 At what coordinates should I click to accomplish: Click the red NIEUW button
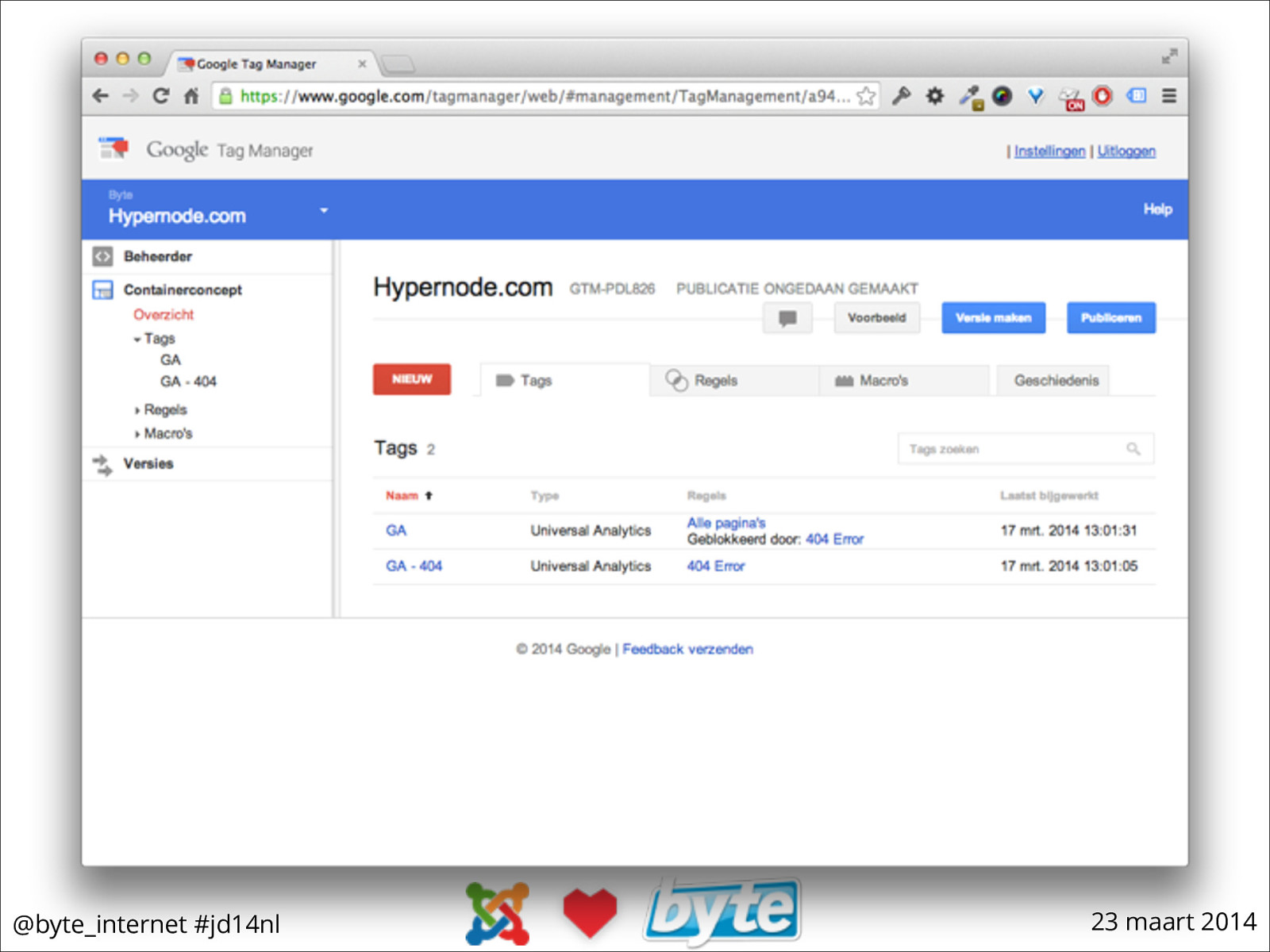pyautogui.click(x=411, y=379)
